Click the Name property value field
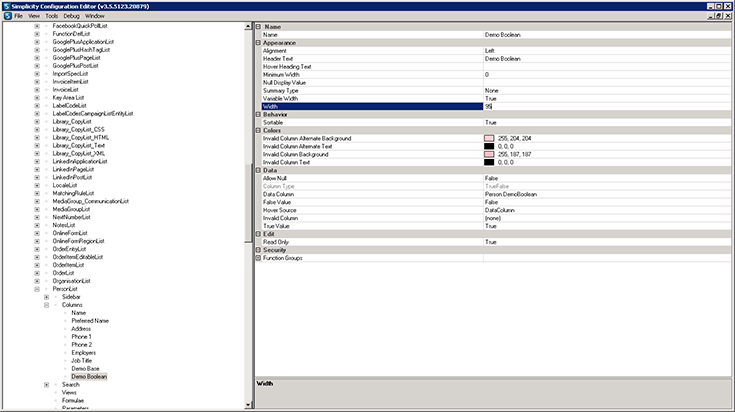The image size is (735, 412). tap(607, 35)
